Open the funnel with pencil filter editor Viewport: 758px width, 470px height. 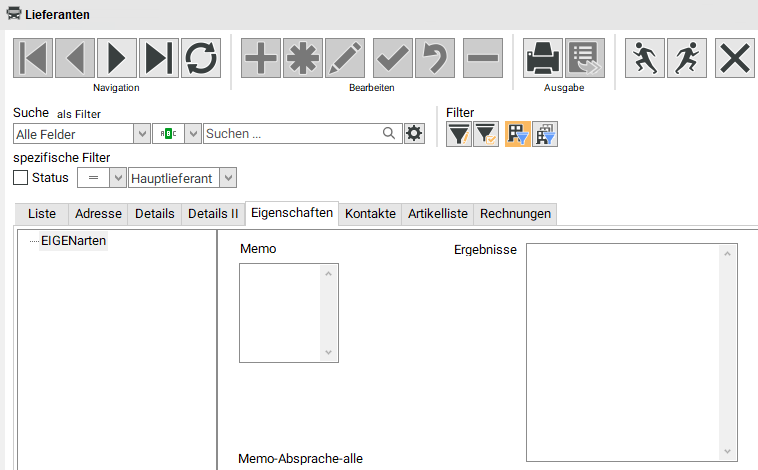[459, 134]
